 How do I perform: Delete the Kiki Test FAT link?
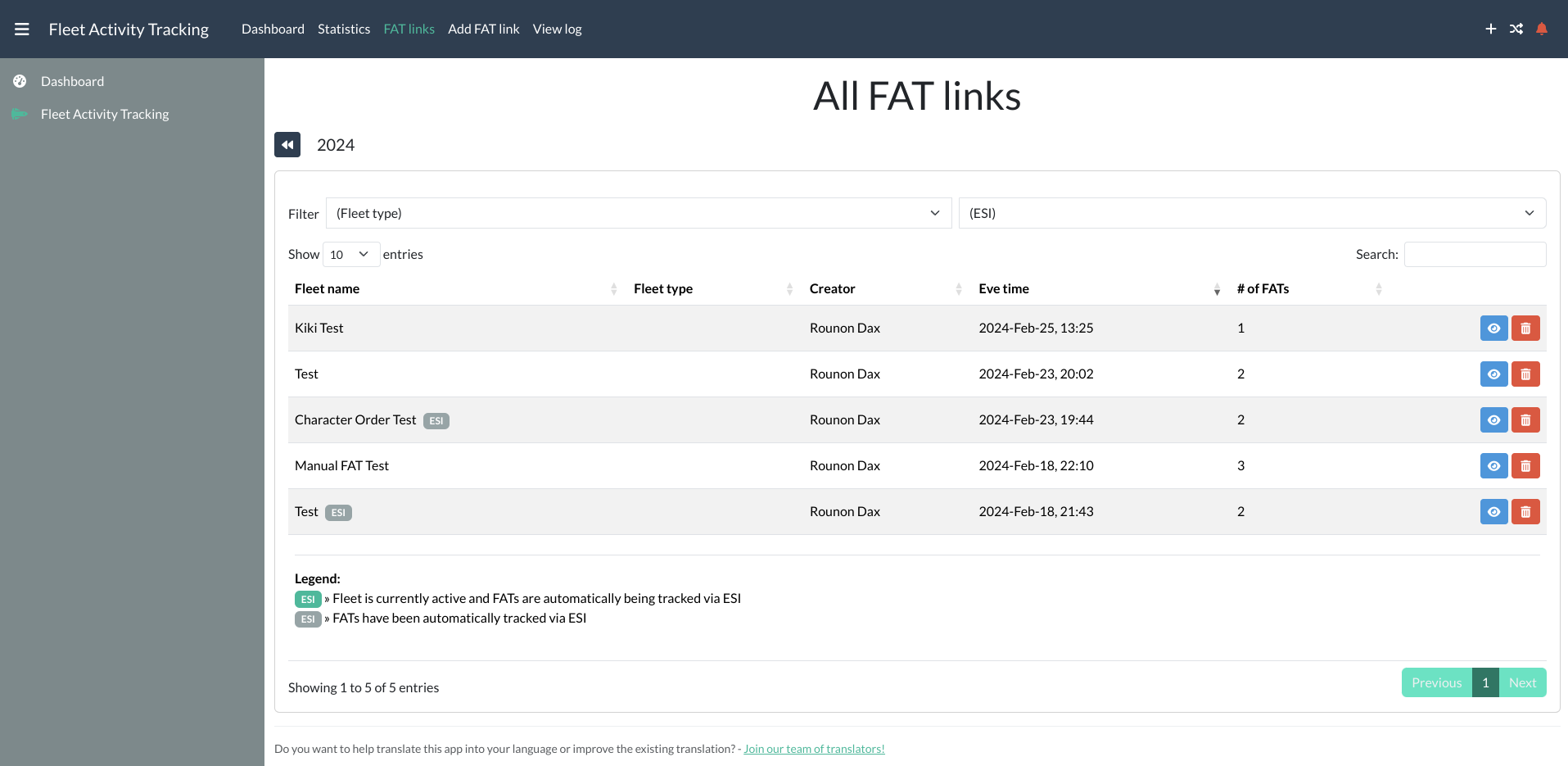click(x=1525, y=328)
